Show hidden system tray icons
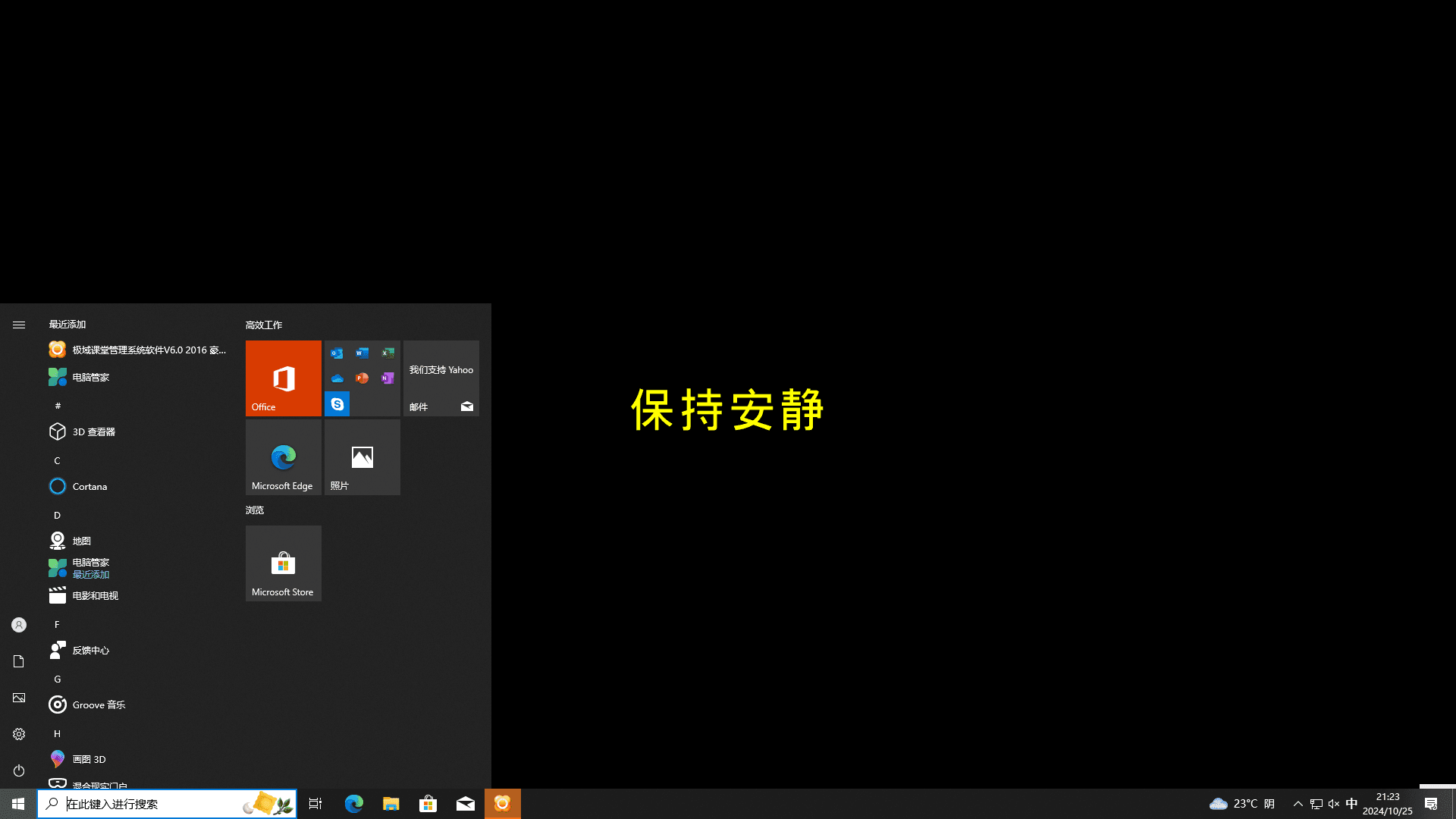 (x=1298, y=804)
